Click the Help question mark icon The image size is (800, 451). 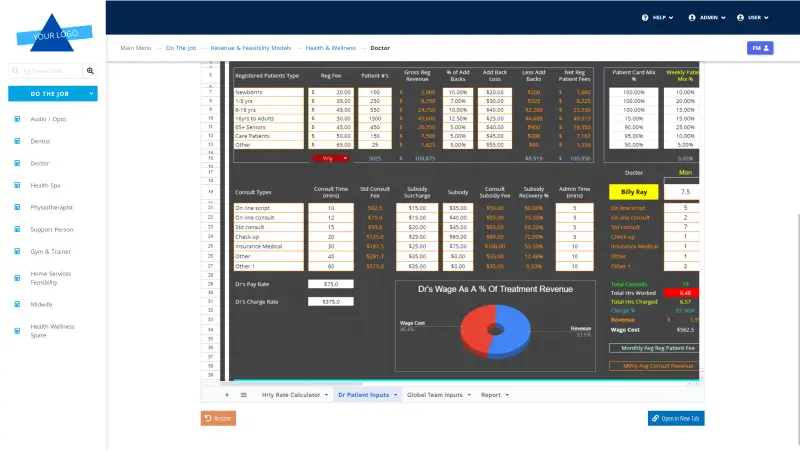click(645, 18)
